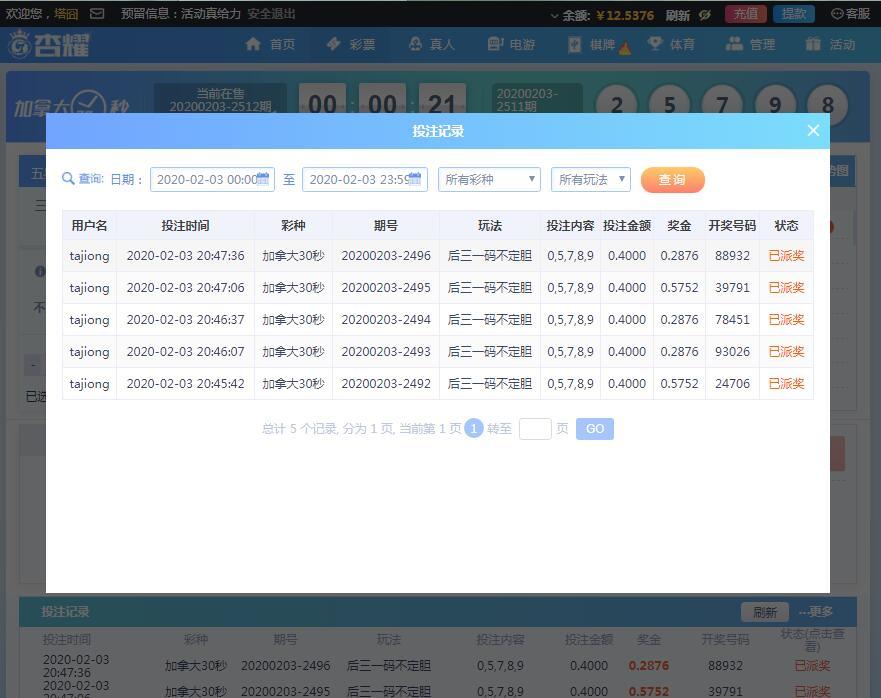881x698 pixels.
Task: Click 已派奖 status for period 20200203-2495
Action: 787,288
